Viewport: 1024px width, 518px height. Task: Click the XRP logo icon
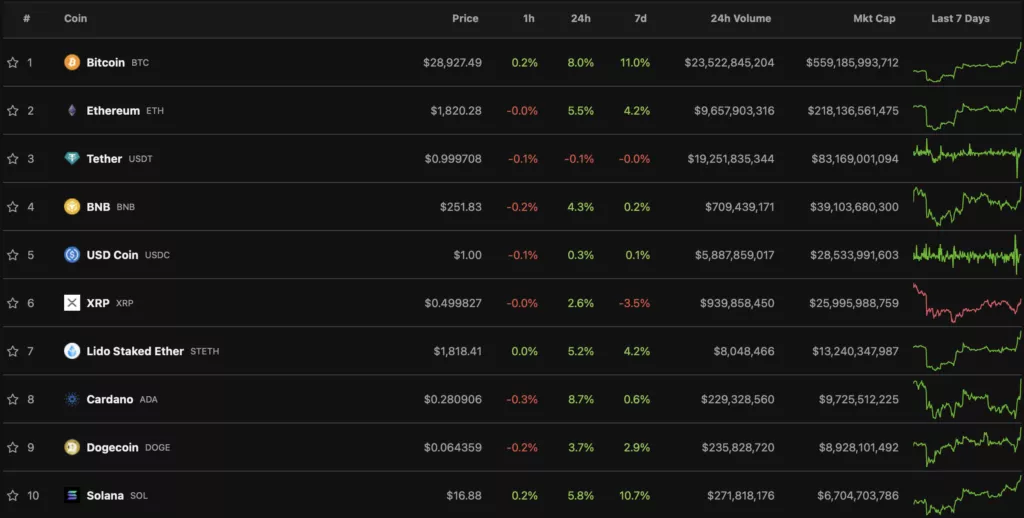pos(72,303)
